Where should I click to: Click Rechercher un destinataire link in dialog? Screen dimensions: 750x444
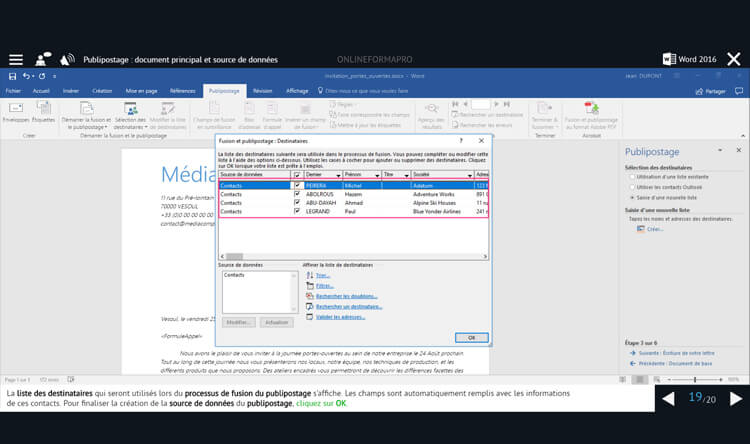349,307
